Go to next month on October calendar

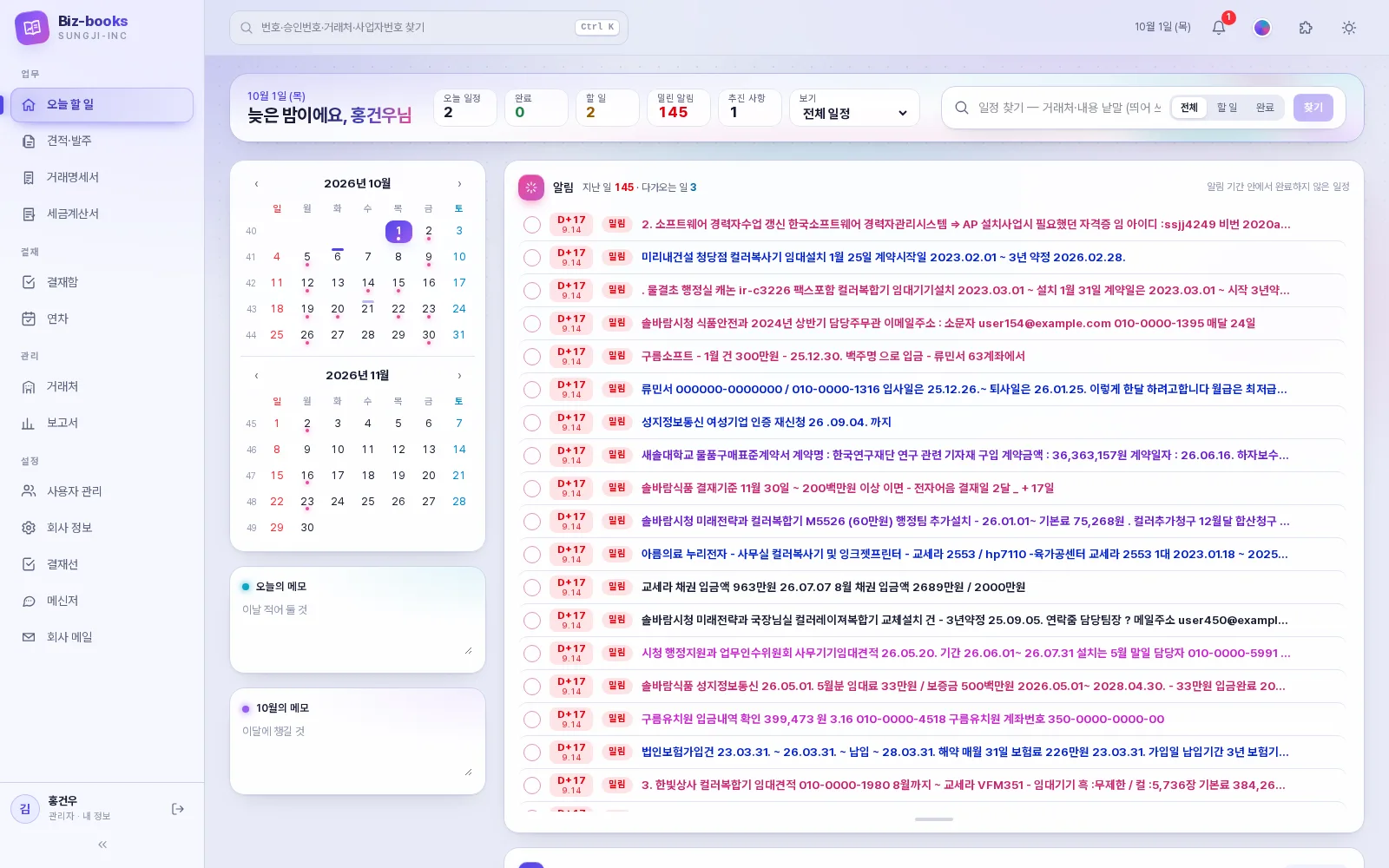point(459,184)
